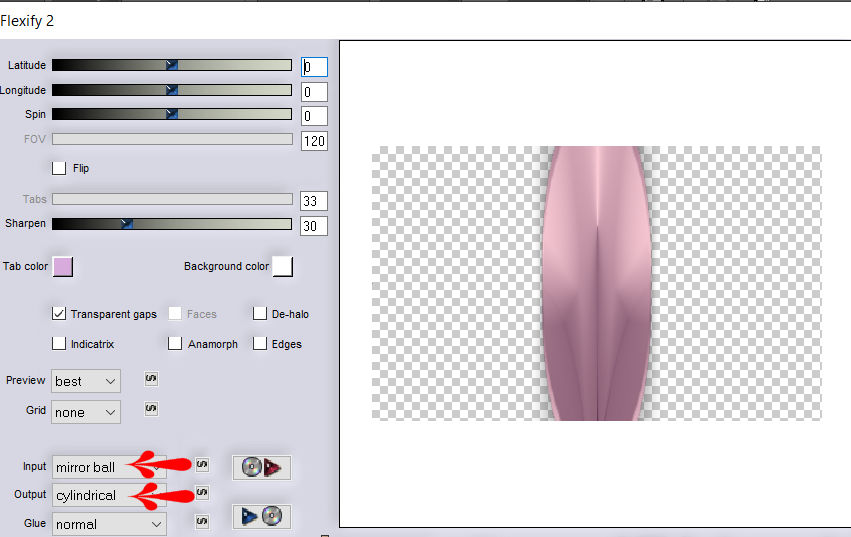The width and height of the screenshot is (851, 537).
Task: Click the Tabs value field showing 33
Action: (x=314, y=201)
